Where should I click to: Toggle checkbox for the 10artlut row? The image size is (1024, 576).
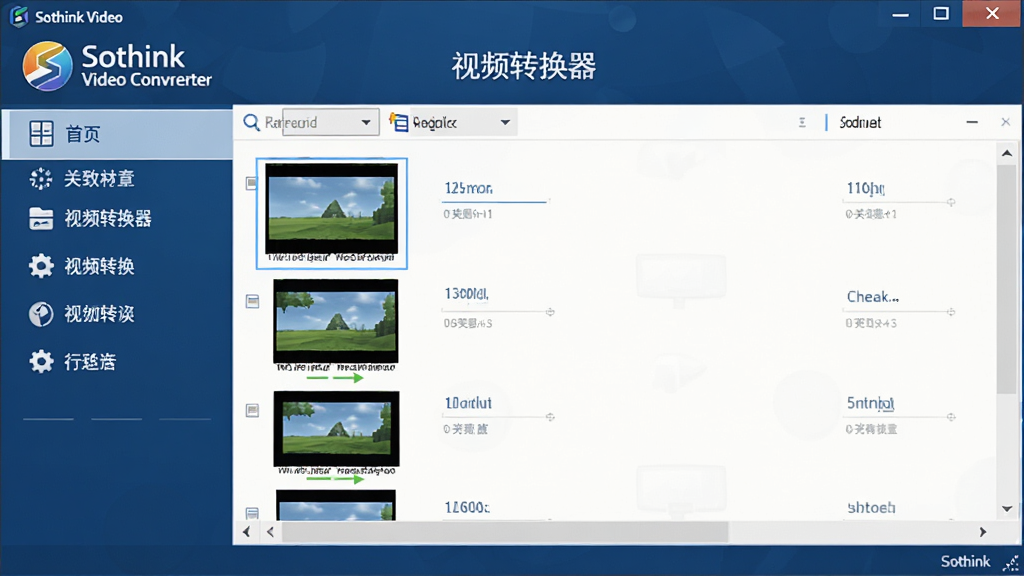coord(252,410)
